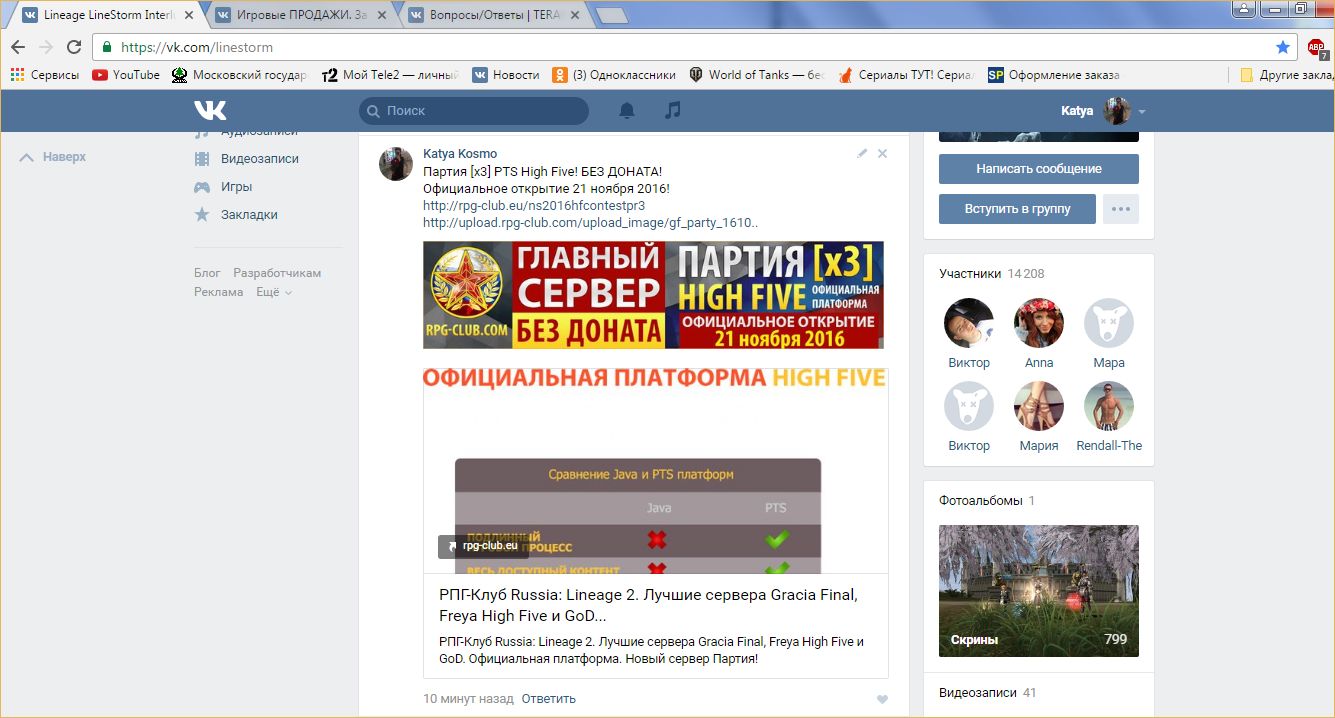Open the Блог footer link
The width and height of the screenshot is (1335, 718).
point(207,273)
